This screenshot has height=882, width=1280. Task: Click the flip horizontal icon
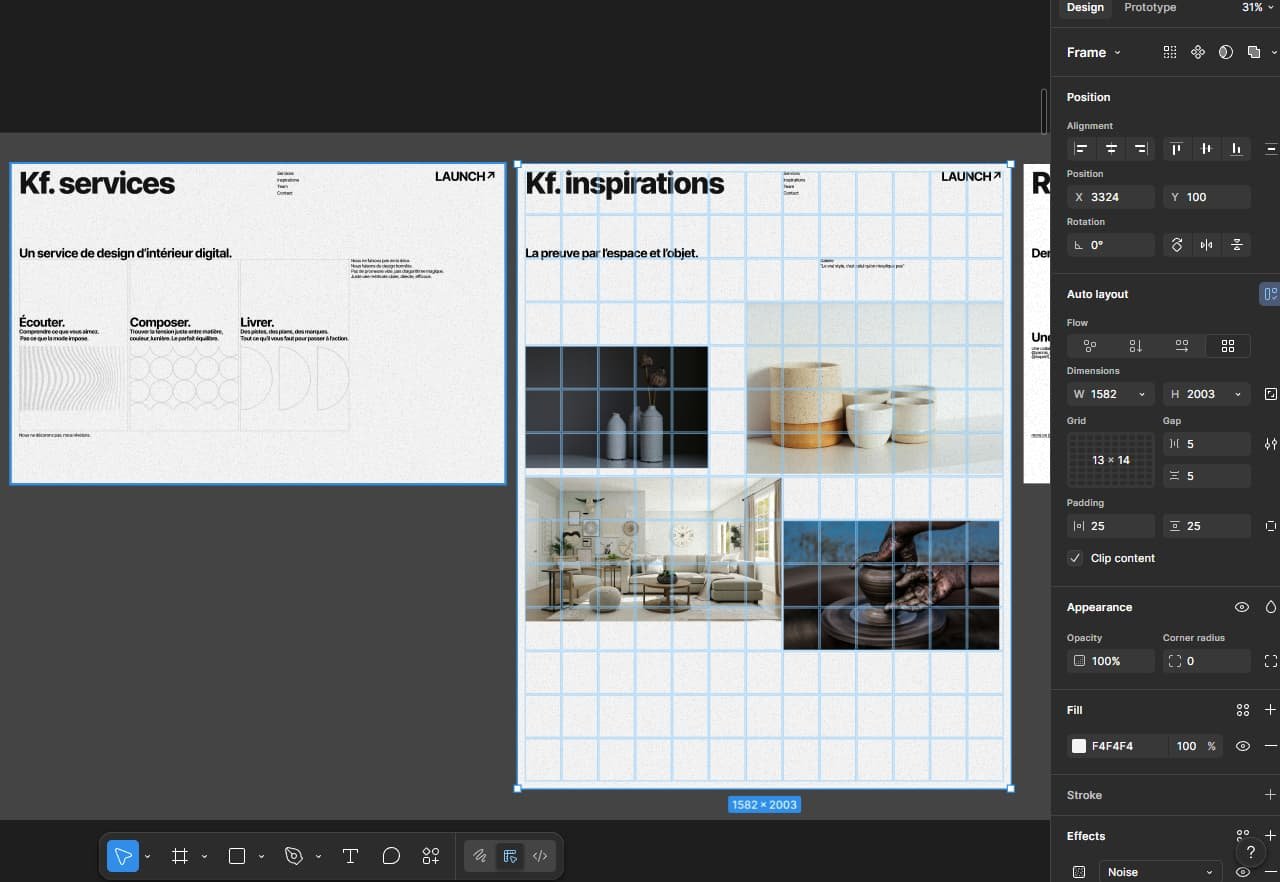[x=1207, y=245]
